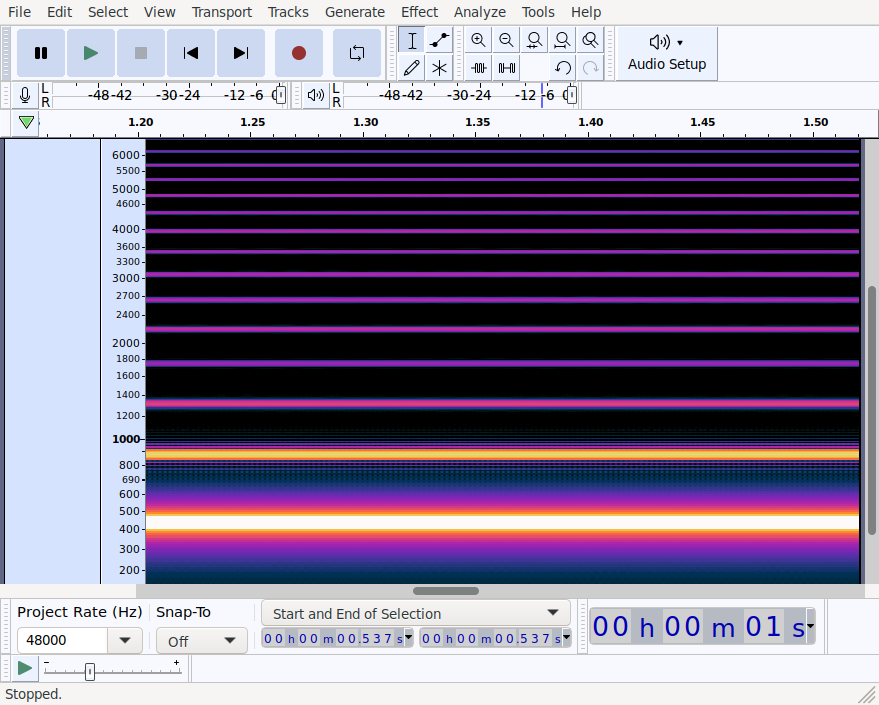Screen dimensions: 879x705
Task: Click the Zoom Toggle icon
Action: 590,40
